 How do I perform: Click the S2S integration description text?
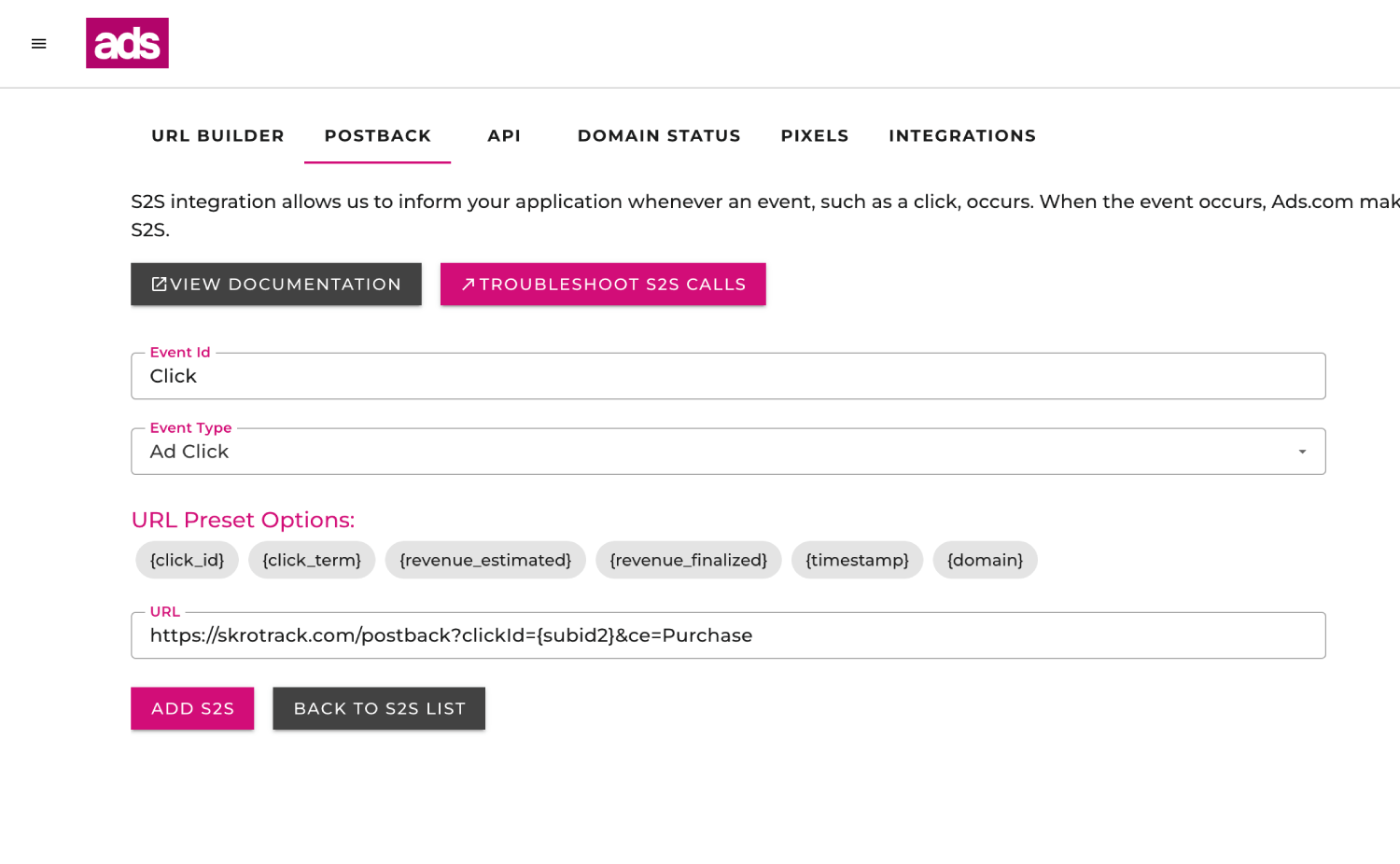(765, 216)
